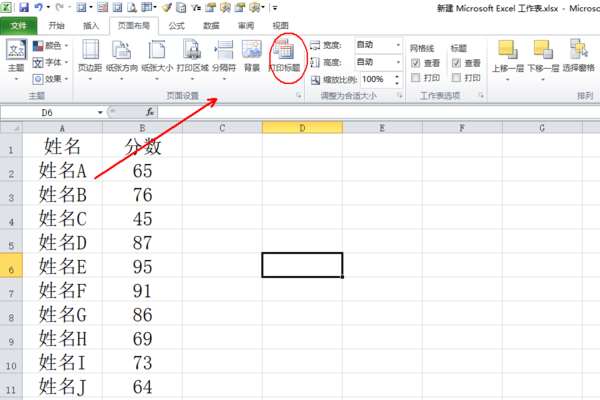The height and width of the screenshot is (400, 600).
Task: Click the format painter brush icon in quick access
Action: tap(167, 7)
